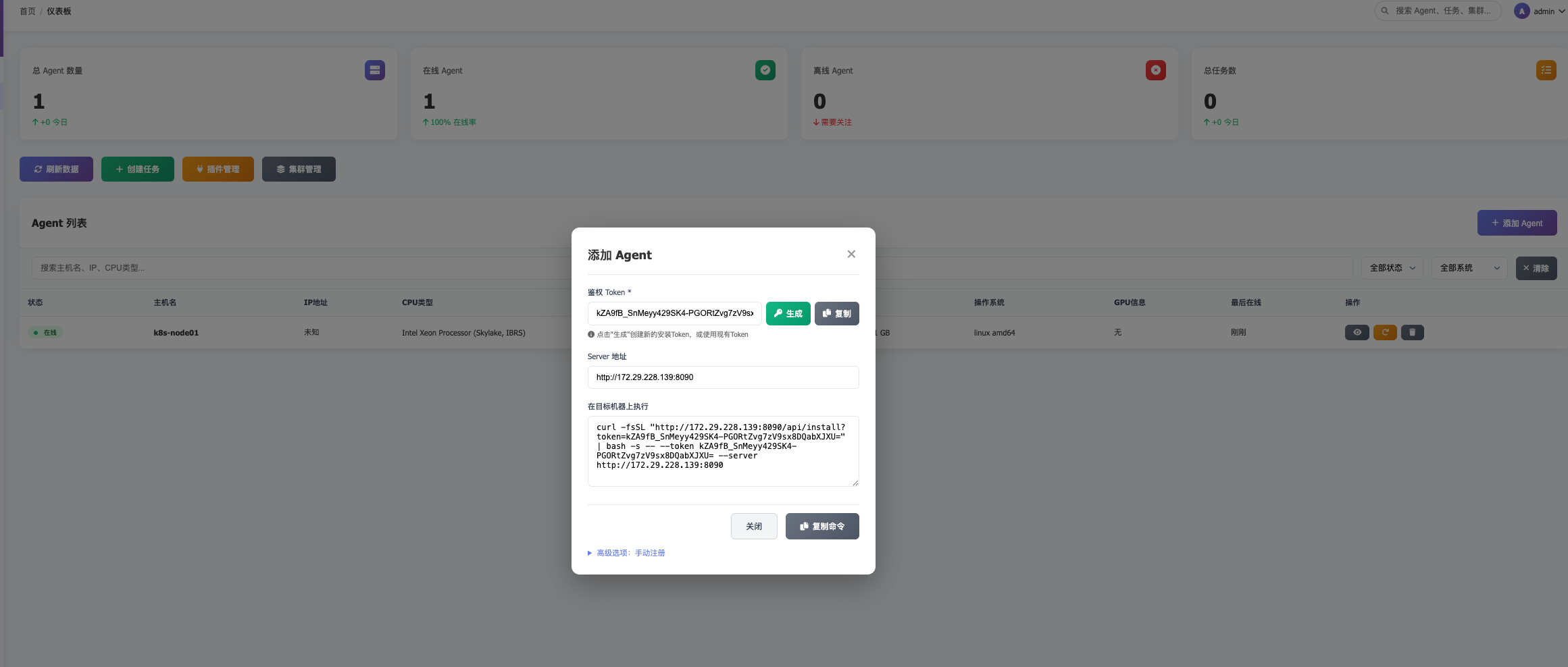Image resolution: width=1568 pixels, height=667 pixels.
Task: Click the 总 Agent 数量 card server icon
Action: pyautogui.click(x=375, y=70)
